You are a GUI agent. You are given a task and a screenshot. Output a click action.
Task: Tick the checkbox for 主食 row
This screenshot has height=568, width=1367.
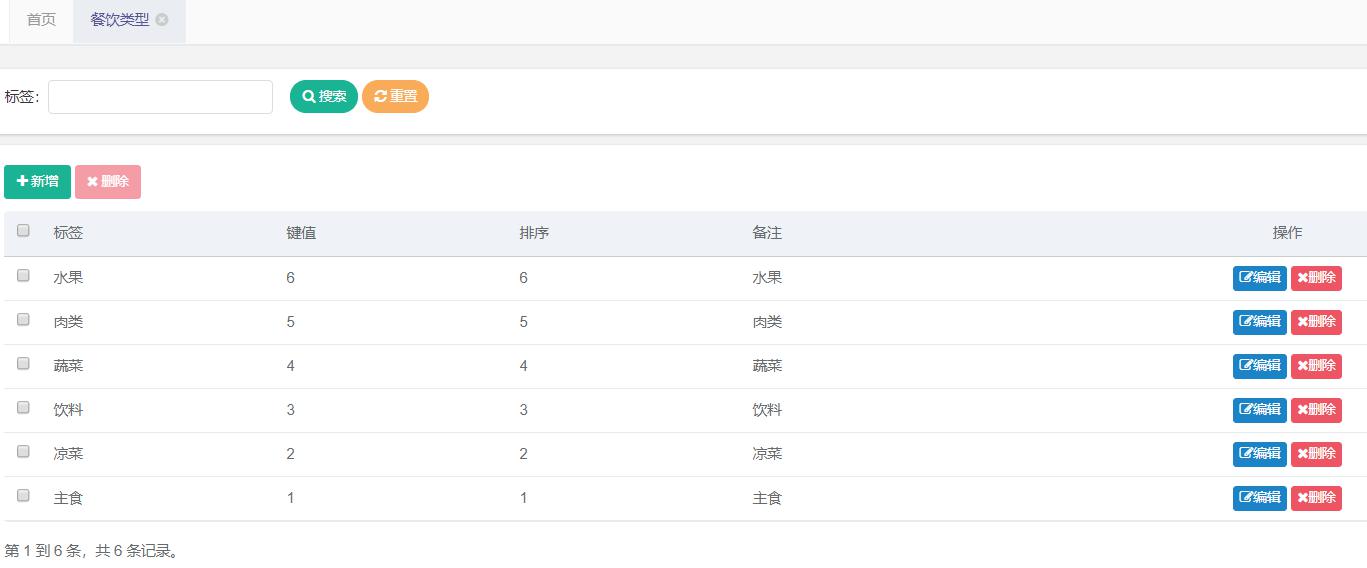[x=23, y=496]
